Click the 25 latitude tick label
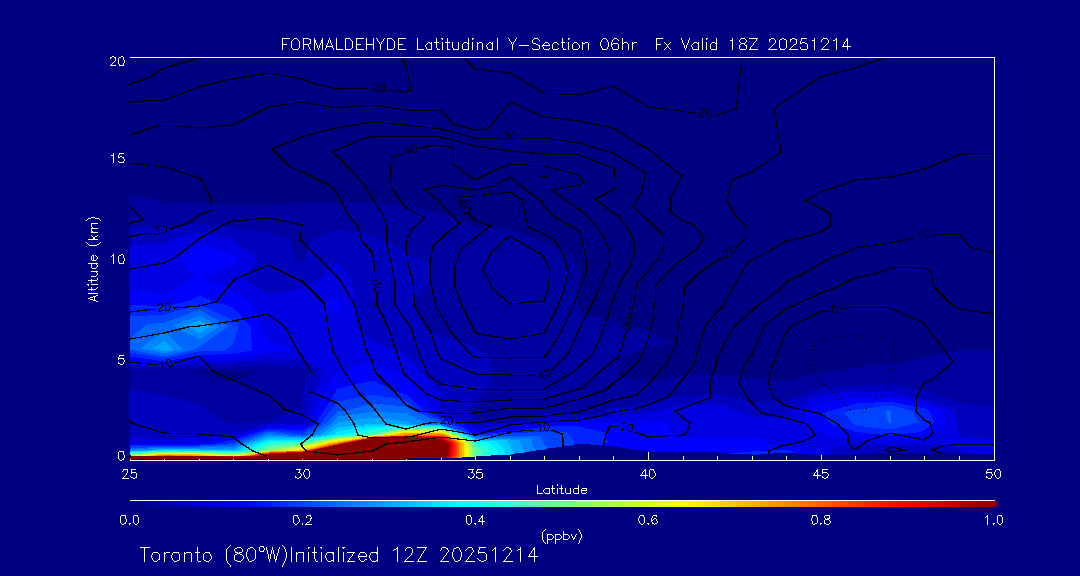 [130, 473]
